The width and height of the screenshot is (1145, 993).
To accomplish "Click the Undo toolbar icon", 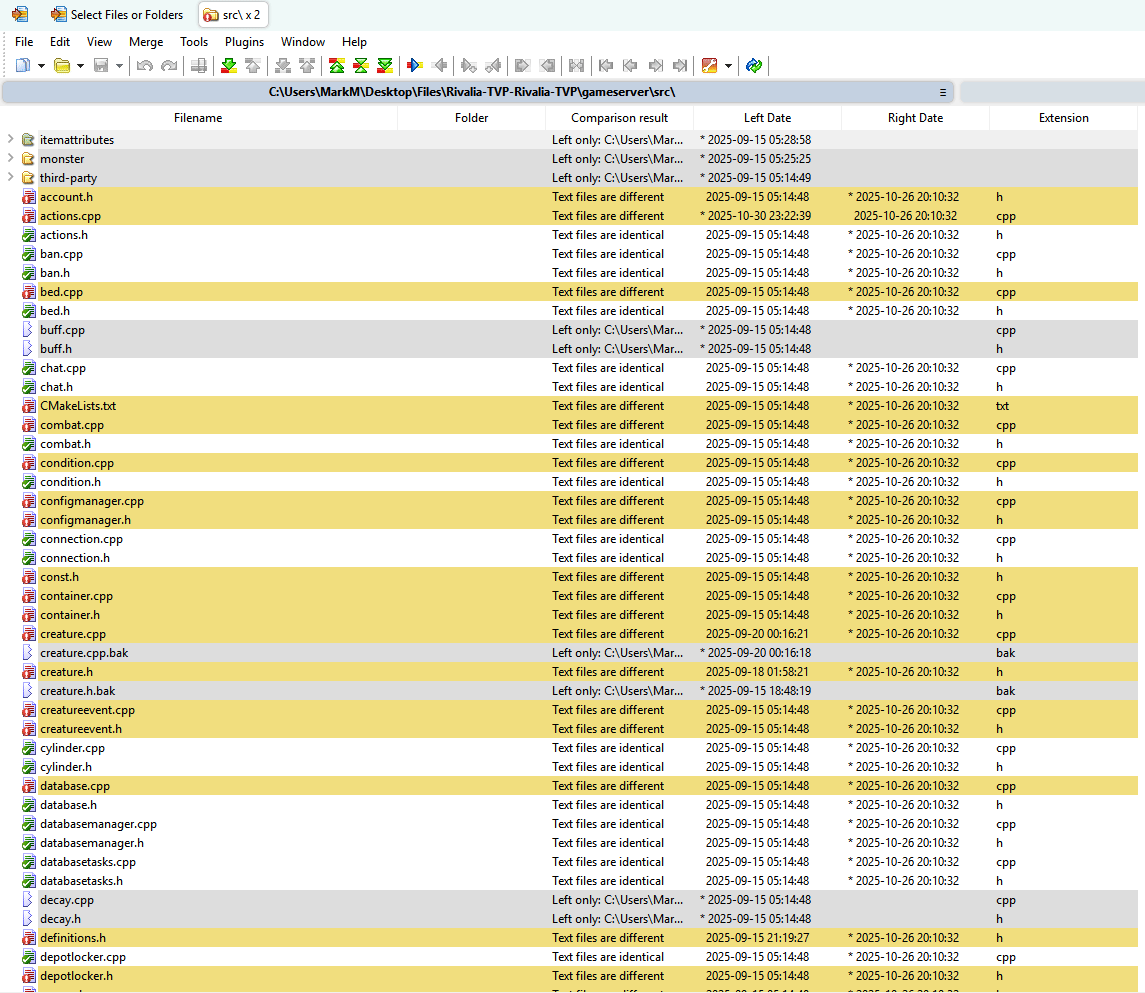I will [145, 66].
